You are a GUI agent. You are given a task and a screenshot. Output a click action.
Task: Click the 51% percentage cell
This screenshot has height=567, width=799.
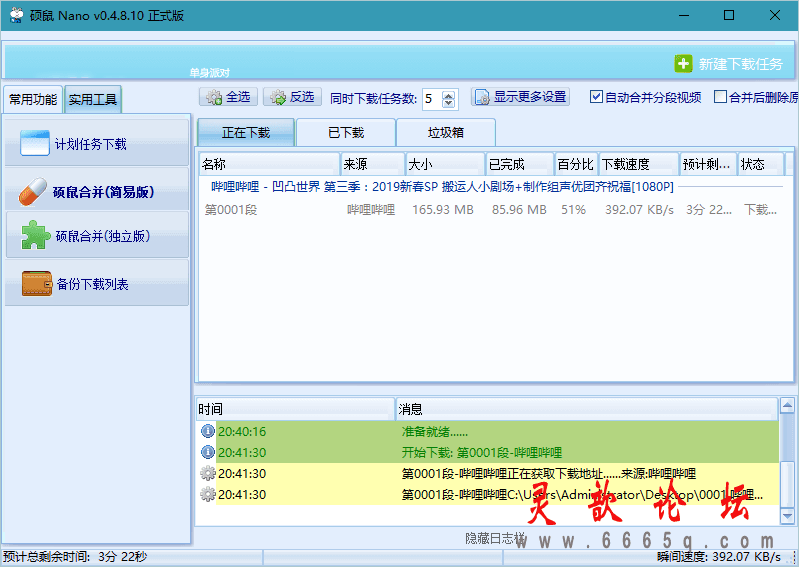(x=573, y=209)
